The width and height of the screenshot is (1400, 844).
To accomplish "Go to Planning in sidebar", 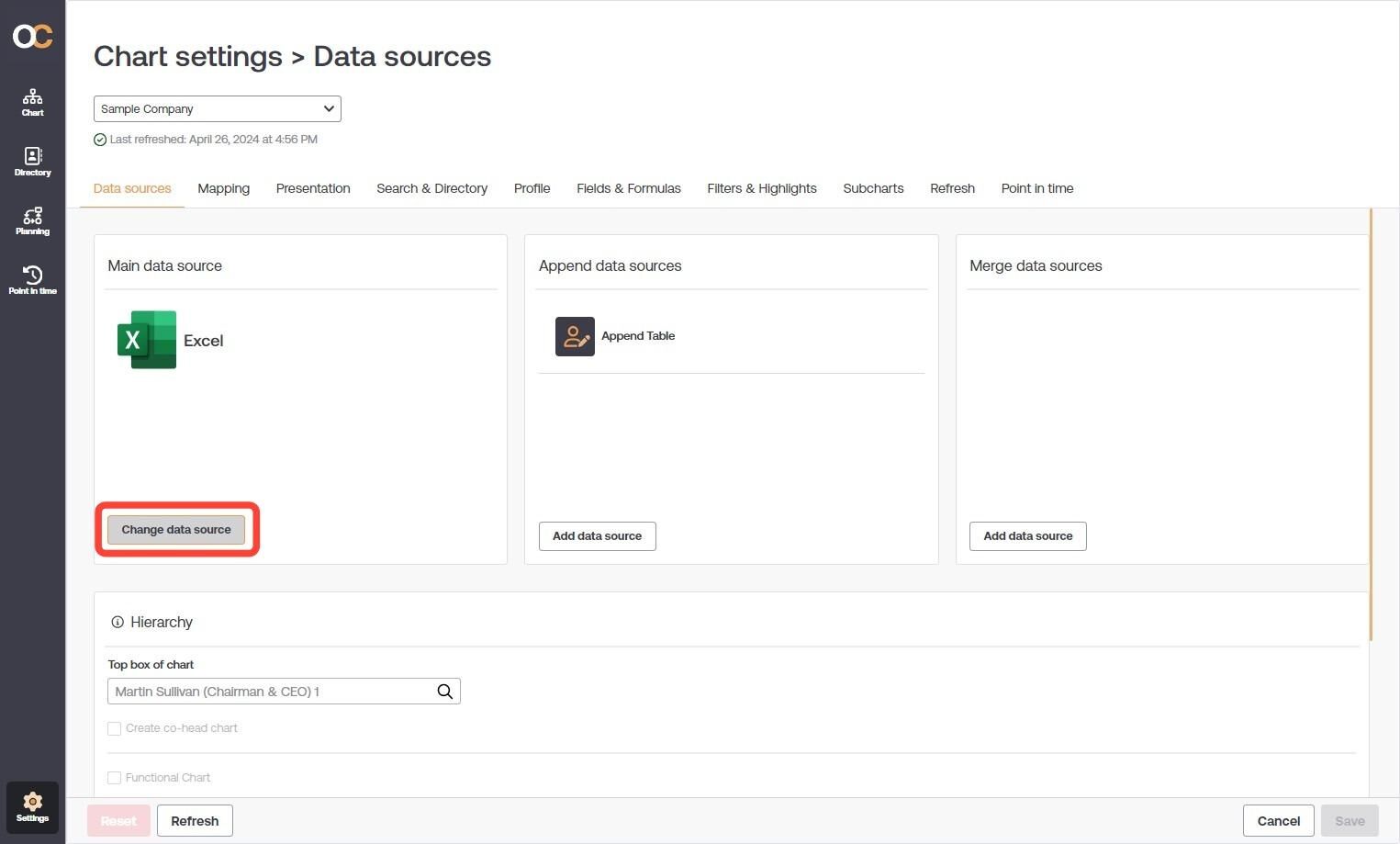I will click(x=32, y=221).
